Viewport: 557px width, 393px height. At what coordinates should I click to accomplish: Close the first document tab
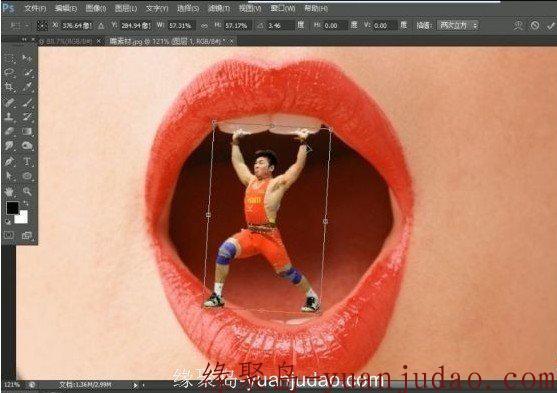tap(99, 41)
